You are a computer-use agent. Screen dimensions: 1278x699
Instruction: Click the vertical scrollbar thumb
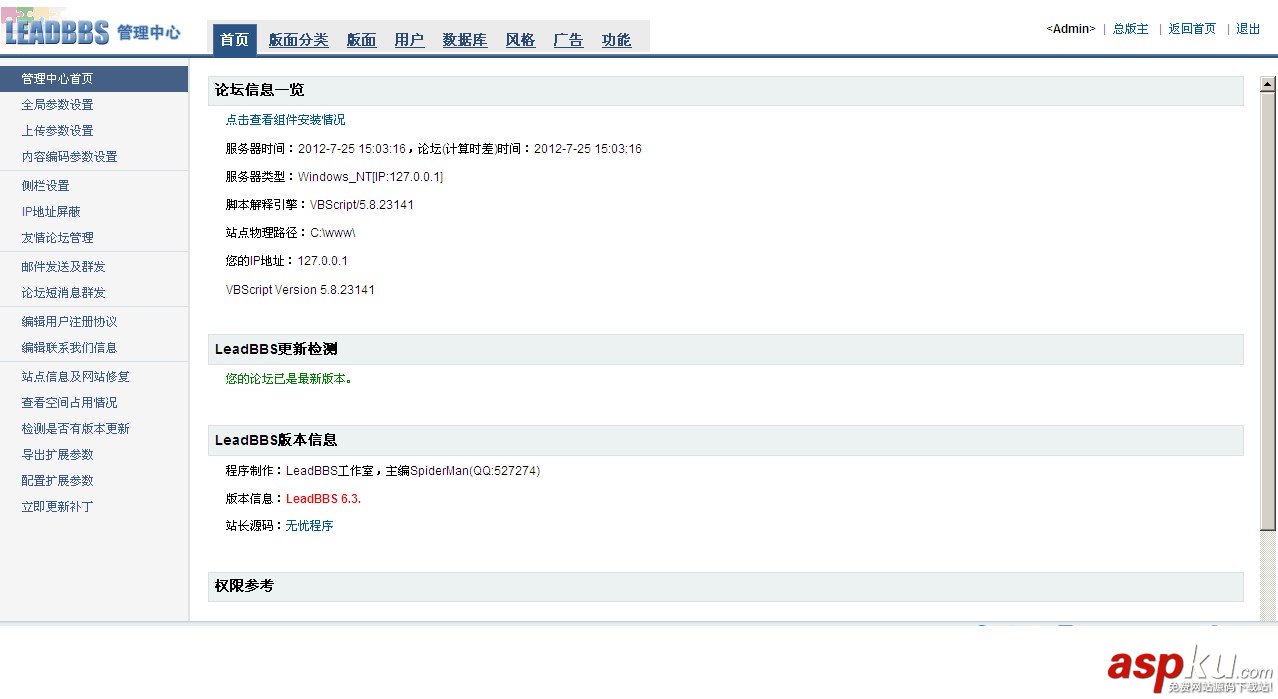coord(1268,310)
